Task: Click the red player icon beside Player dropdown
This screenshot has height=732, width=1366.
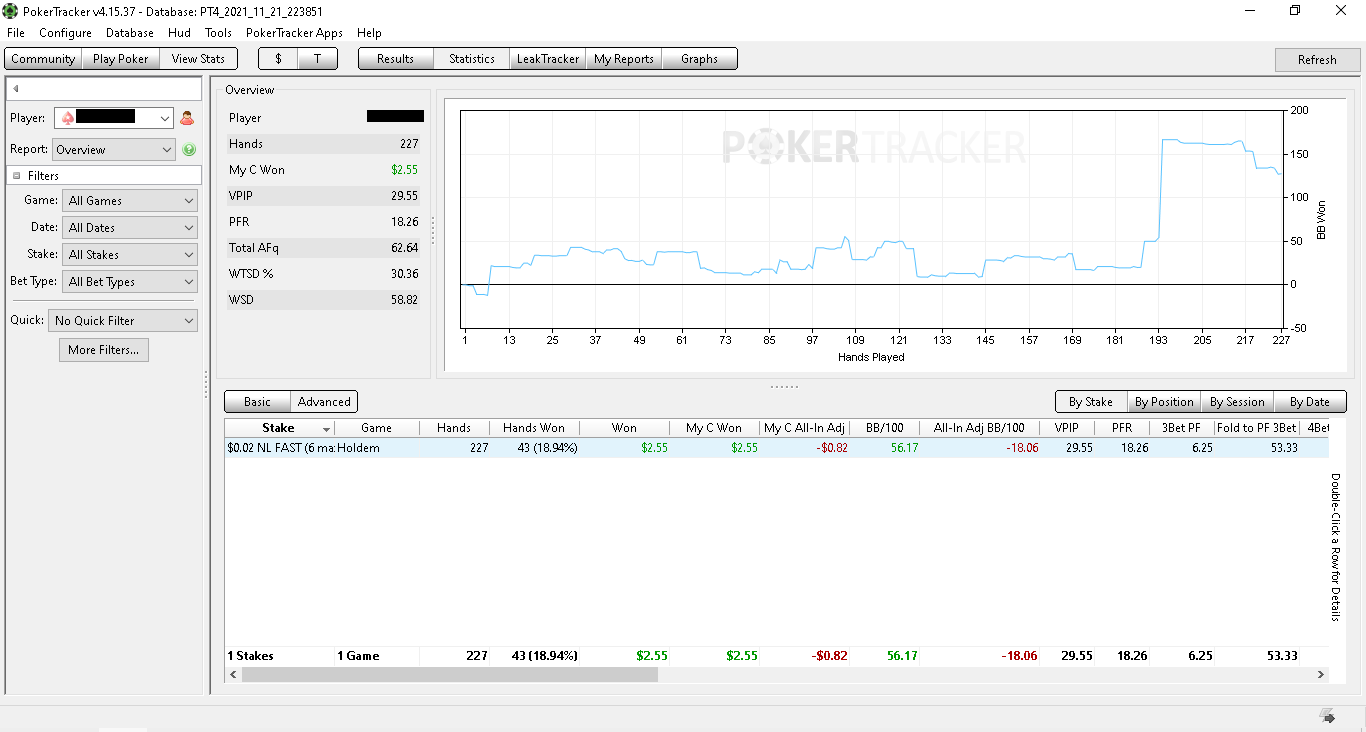Action: pyautogui.click(x=187, y=118)
